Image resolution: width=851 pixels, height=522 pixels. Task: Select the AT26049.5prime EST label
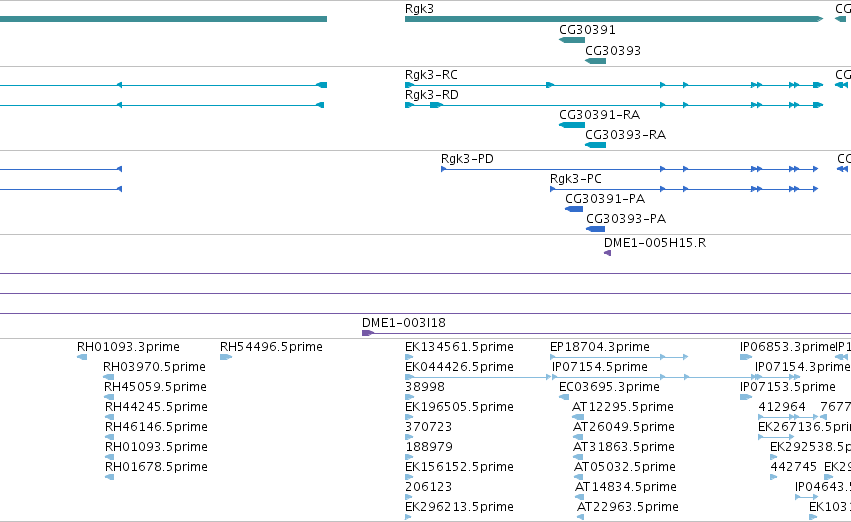624,426
